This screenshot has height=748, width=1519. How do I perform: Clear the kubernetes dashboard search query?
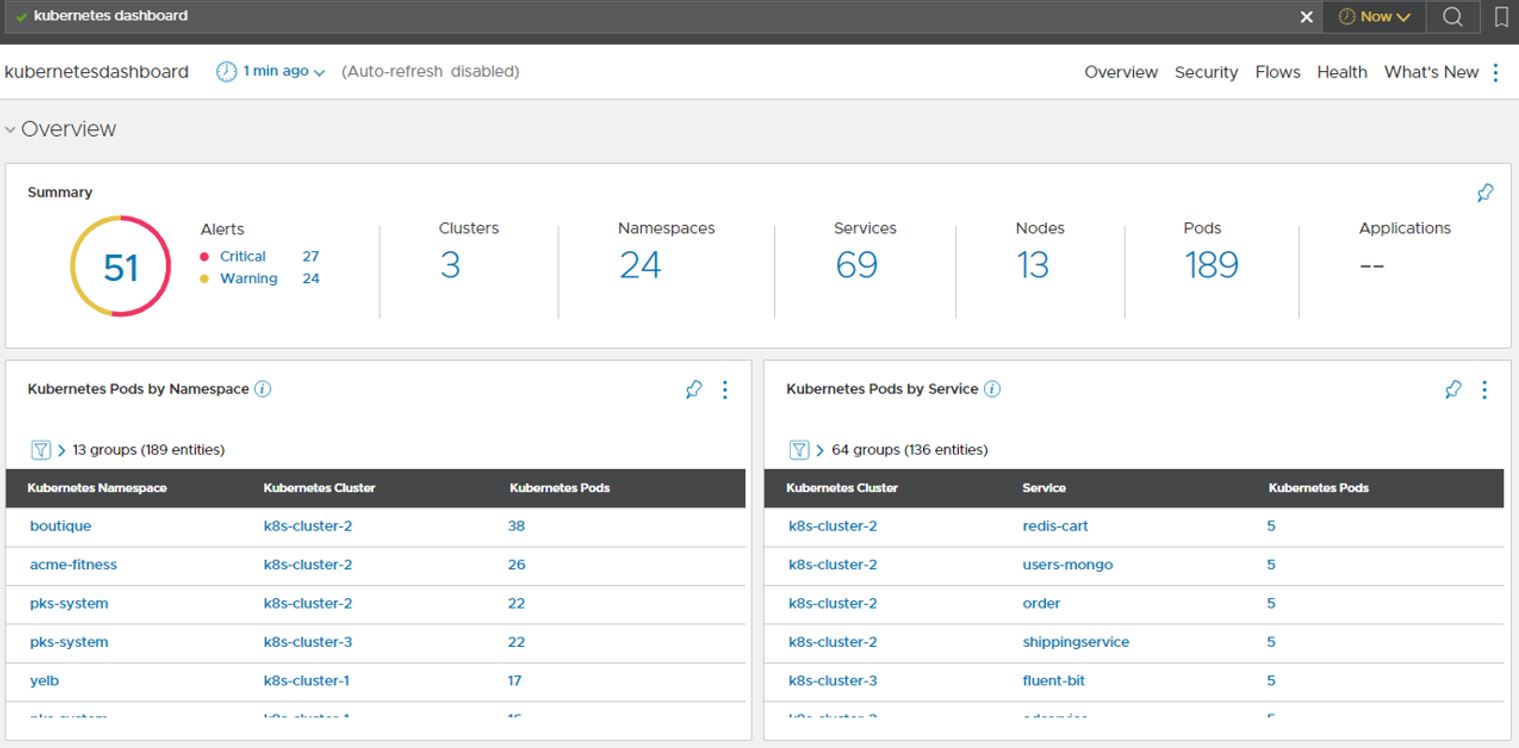(x=1306, y=17)
